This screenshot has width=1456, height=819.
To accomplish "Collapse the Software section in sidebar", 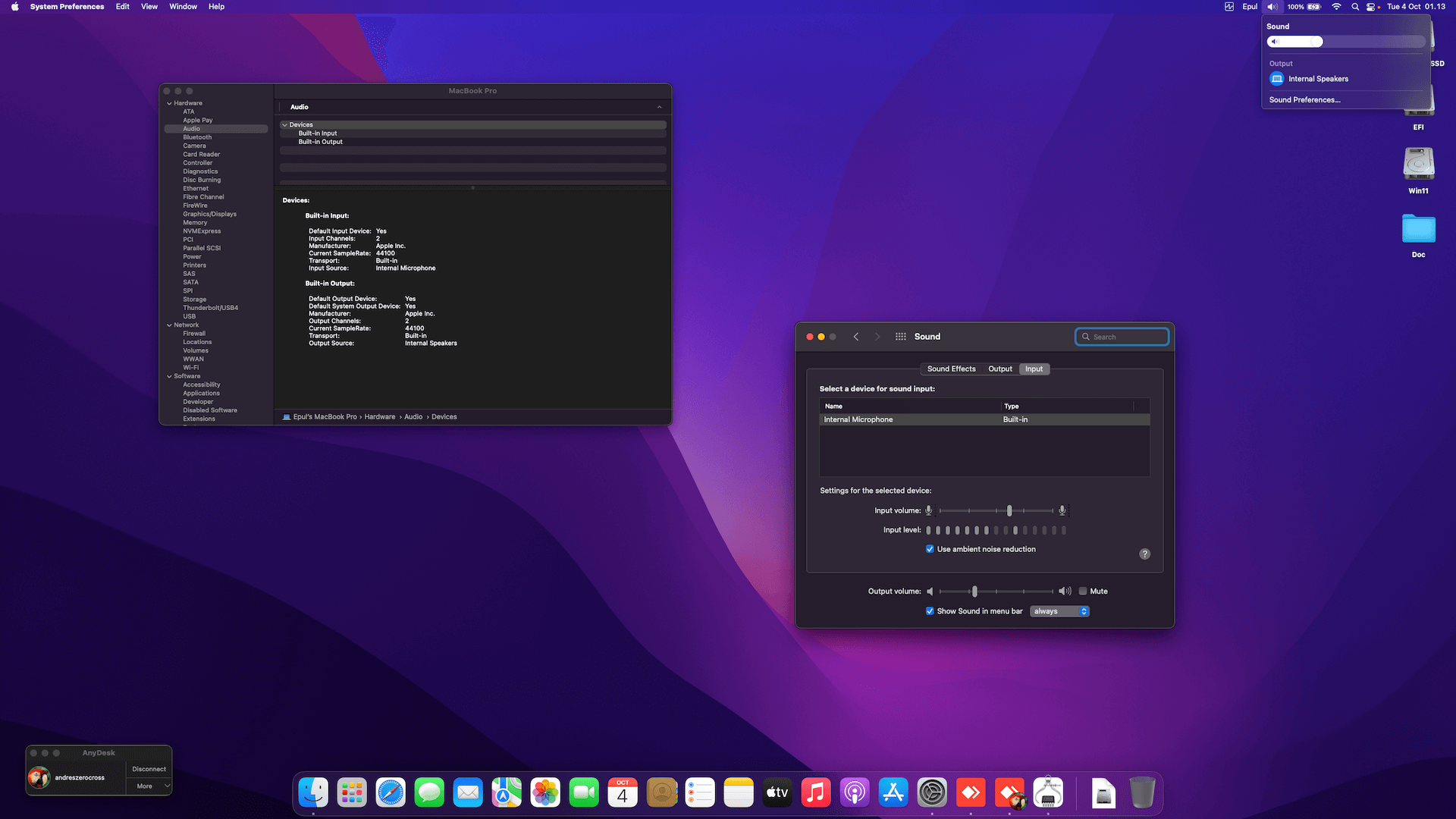I will tap(169, 376).
